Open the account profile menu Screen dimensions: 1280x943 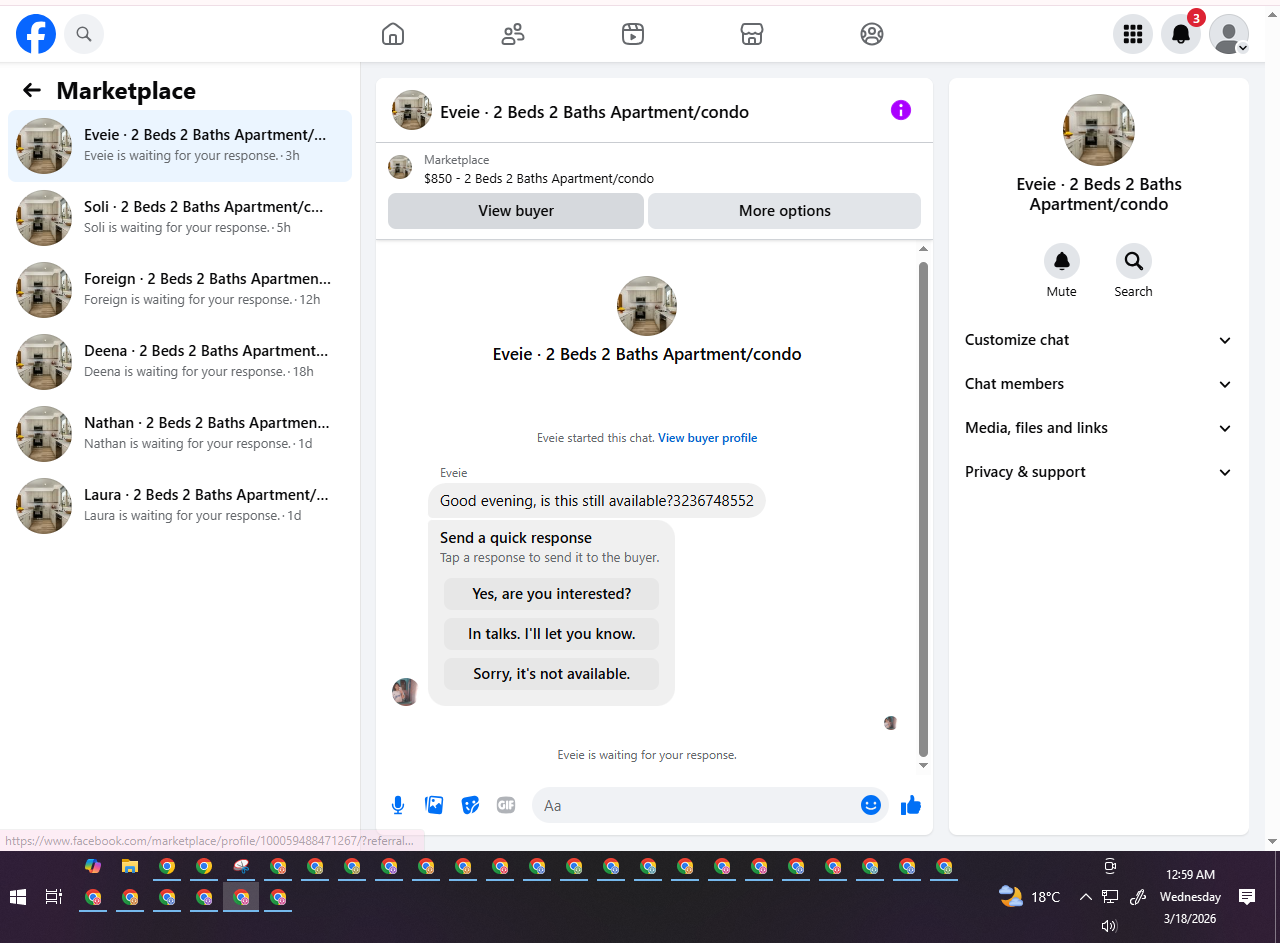(1229, 34)
